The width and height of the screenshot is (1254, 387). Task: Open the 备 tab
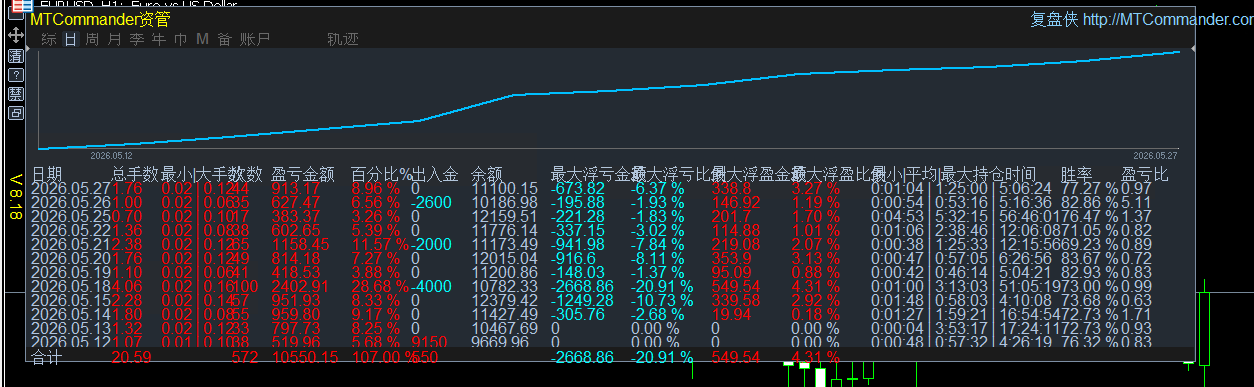tap(224, 40)
